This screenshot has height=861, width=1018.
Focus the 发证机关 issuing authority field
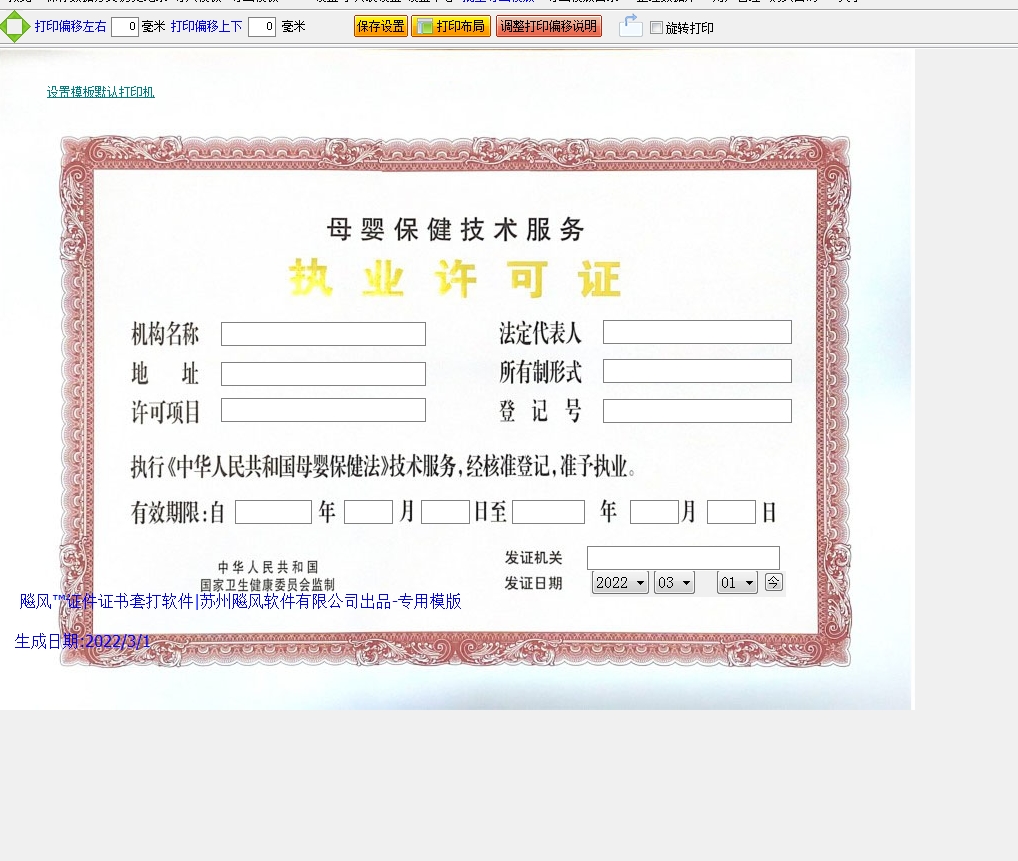(683, 558)
